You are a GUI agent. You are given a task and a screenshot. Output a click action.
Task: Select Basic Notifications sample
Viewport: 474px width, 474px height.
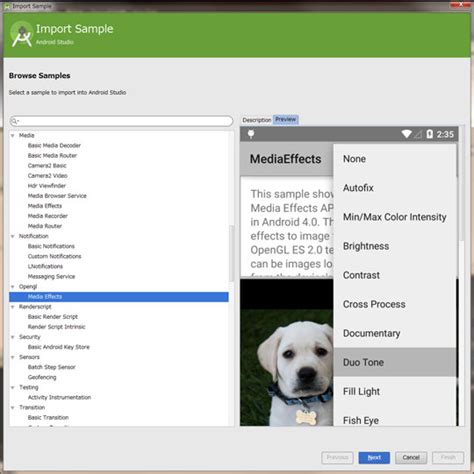(51, 246)
